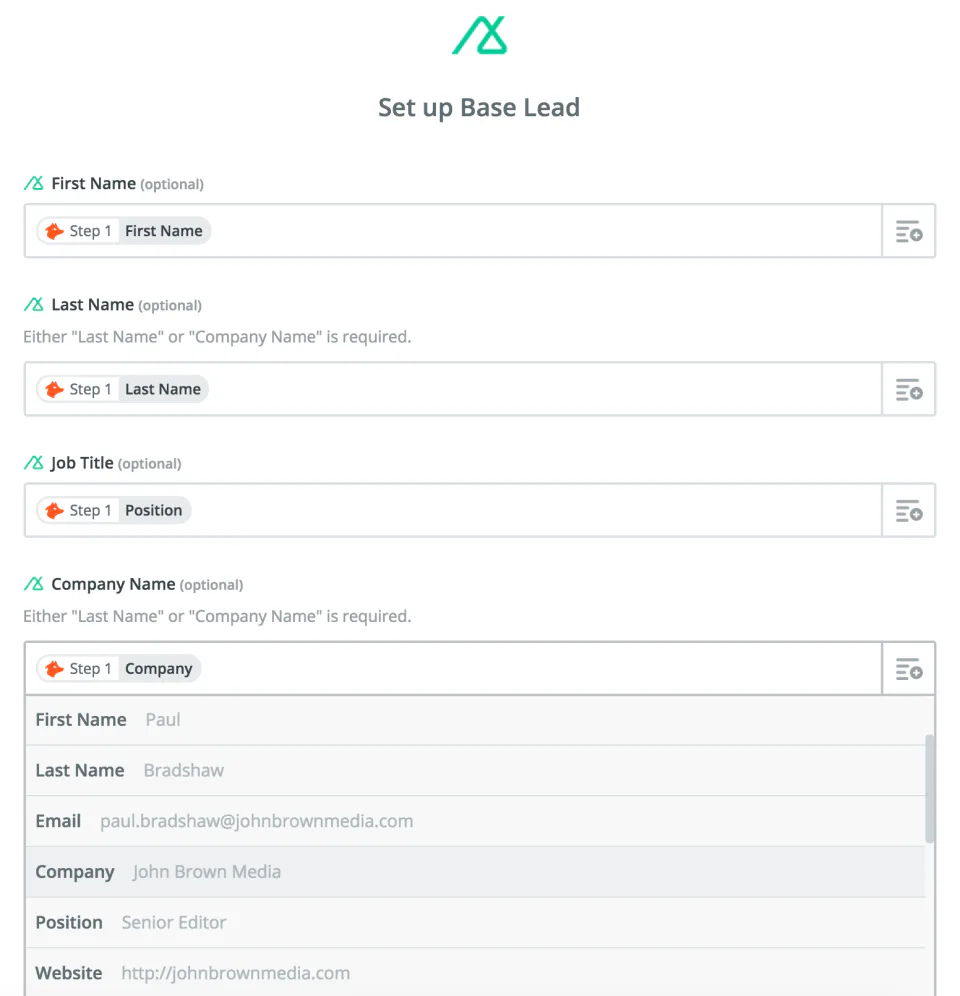
Task: Click insert-field icon for Company Name
Action: point(908,669)
